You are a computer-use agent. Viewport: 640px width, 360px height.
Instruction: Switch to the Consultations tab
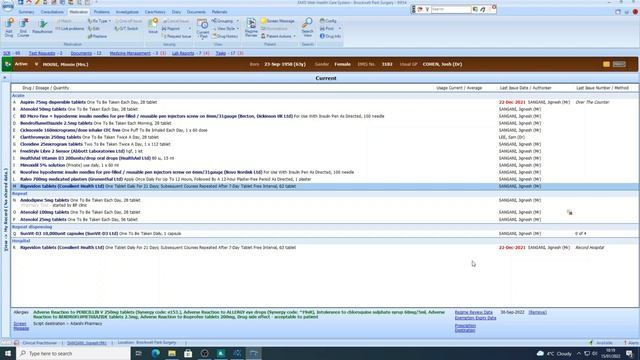52,12
